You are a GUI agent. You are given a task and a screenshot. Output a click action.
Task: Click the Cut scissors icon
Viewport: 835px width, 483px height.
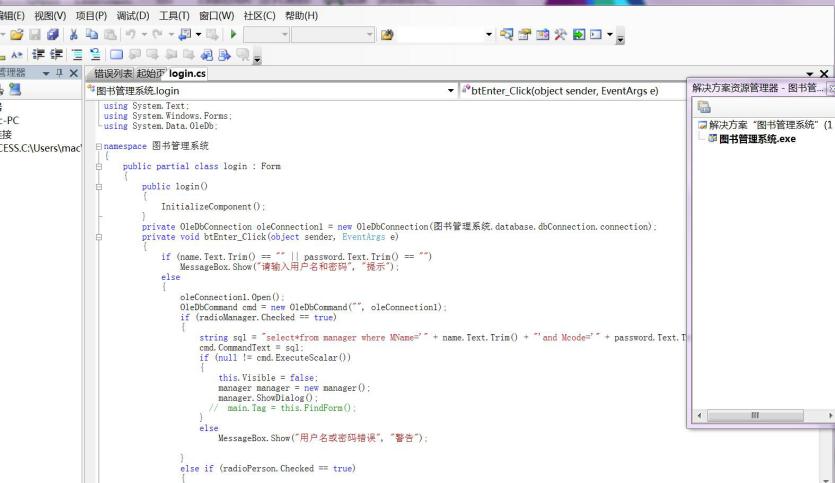(x=74, y=35)
